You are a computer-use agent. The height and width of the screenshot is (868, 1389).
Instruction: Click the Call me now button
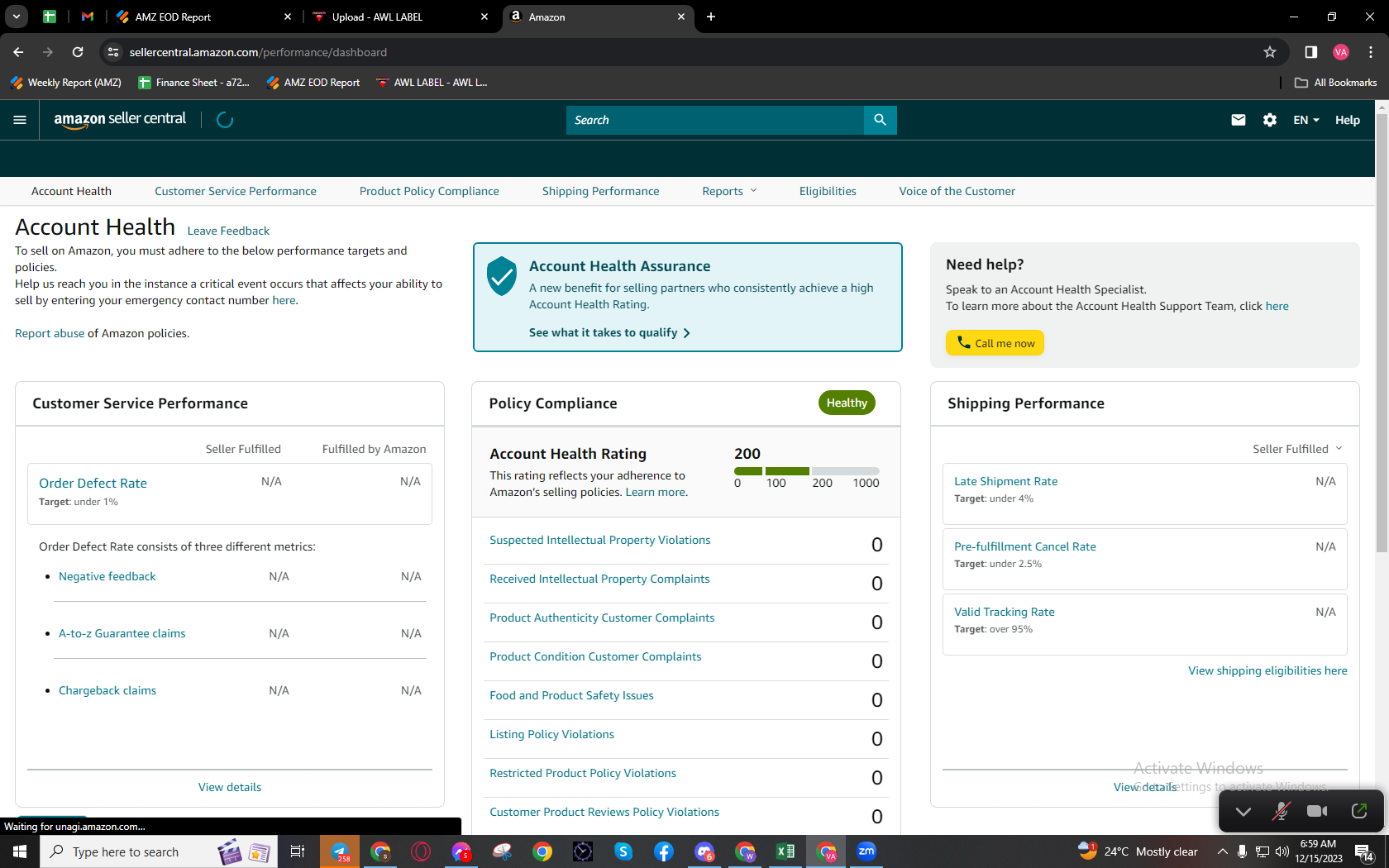point(995,343)
